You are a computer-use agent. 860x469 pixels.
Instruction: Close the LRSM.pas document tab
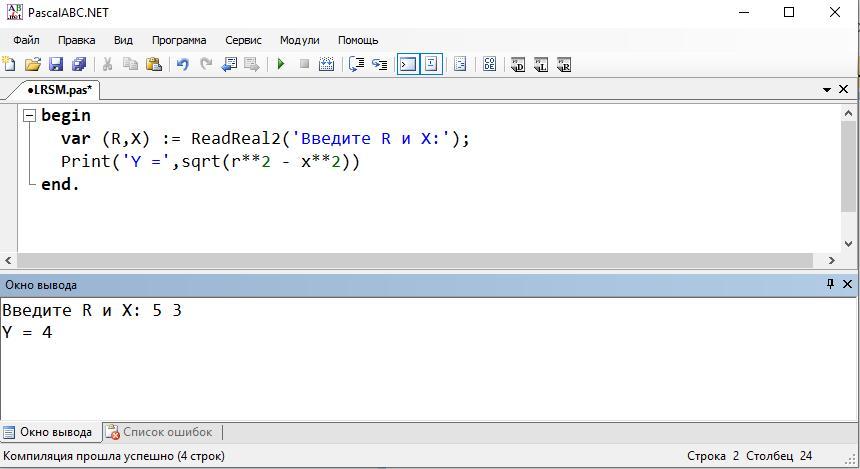pyautogui.click(x=844, y=89)
